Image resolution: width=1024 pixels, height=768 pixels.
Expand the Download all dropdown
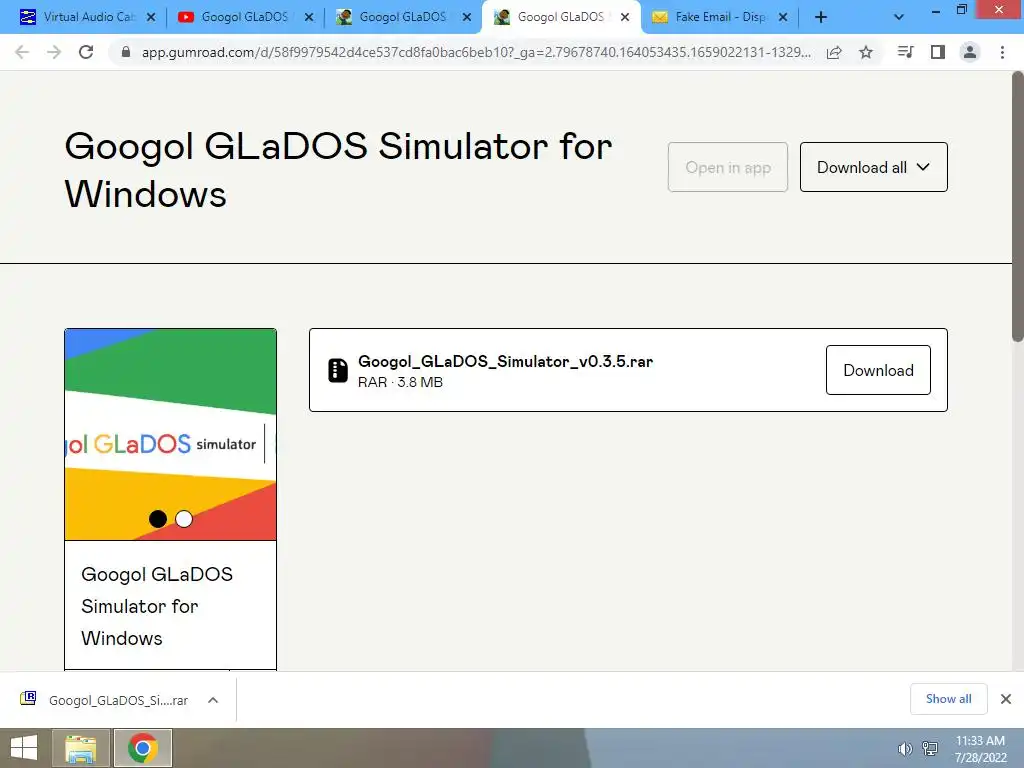coord(873,167)
